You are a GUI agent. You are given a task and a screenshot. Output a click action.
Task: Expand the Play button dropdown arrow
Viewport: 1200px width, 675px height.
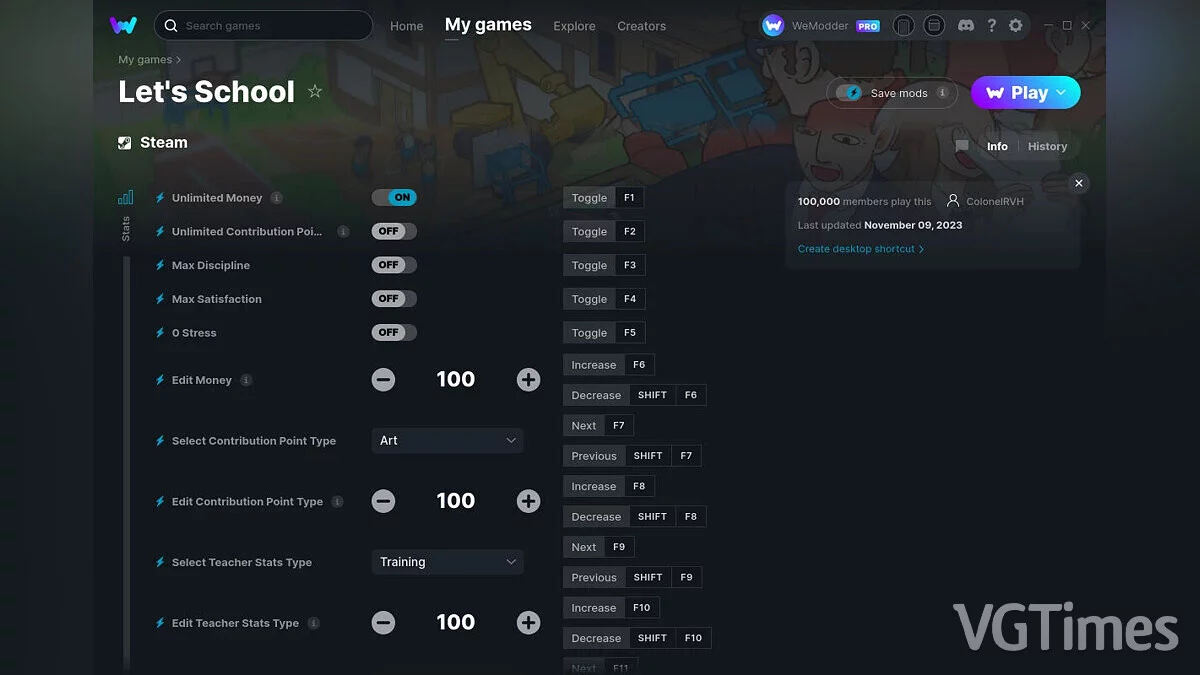1061,93
